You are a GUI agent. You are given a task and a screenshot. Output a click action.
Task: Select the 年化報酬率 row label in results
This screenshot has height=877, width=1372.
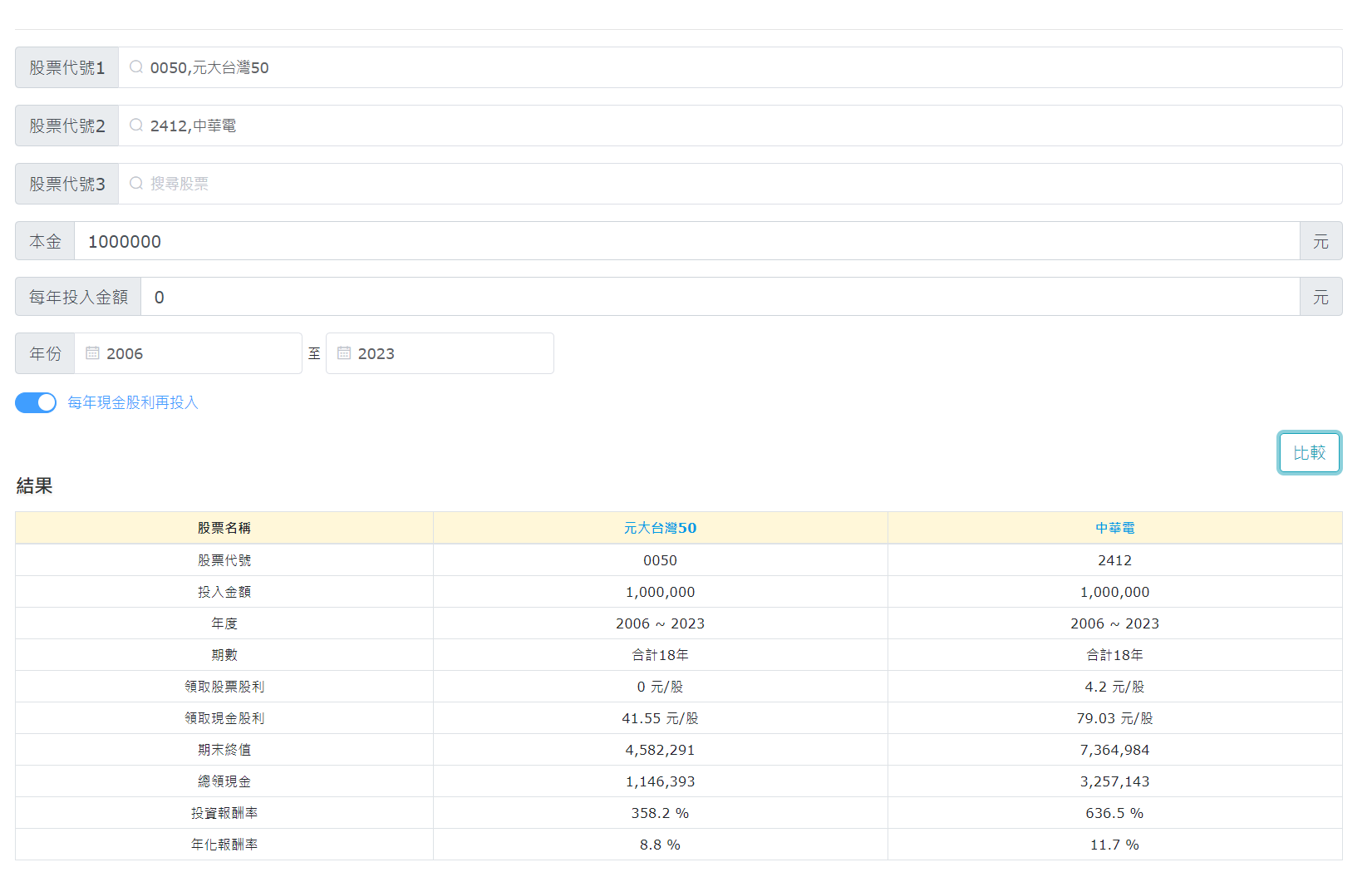224,845
